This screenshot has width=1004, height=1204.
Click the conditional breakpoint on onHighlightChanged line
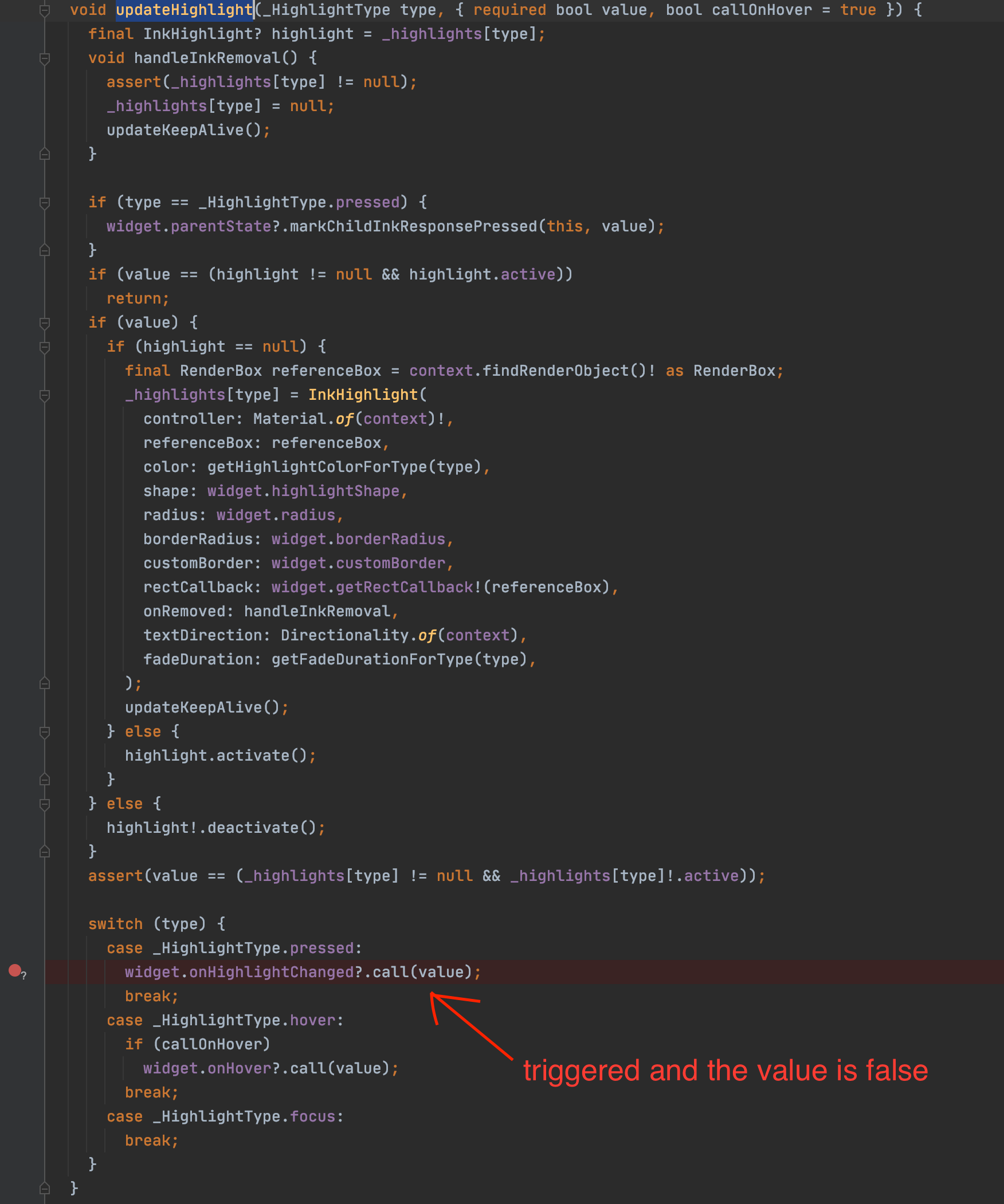click(15, 971)
